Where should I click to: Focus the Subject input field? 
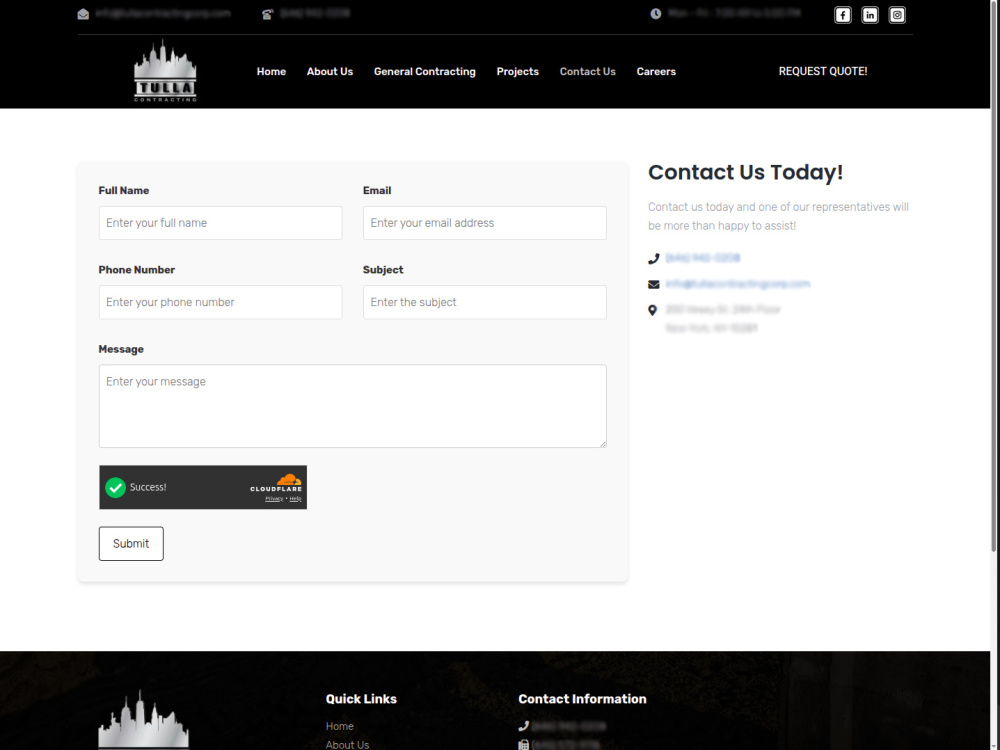pos(485,302)
